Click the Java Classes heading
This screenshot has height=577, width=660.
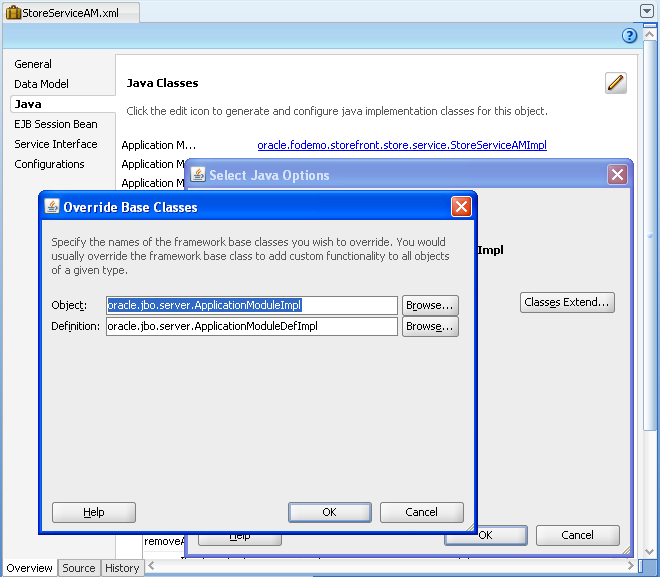coord(162,83)
